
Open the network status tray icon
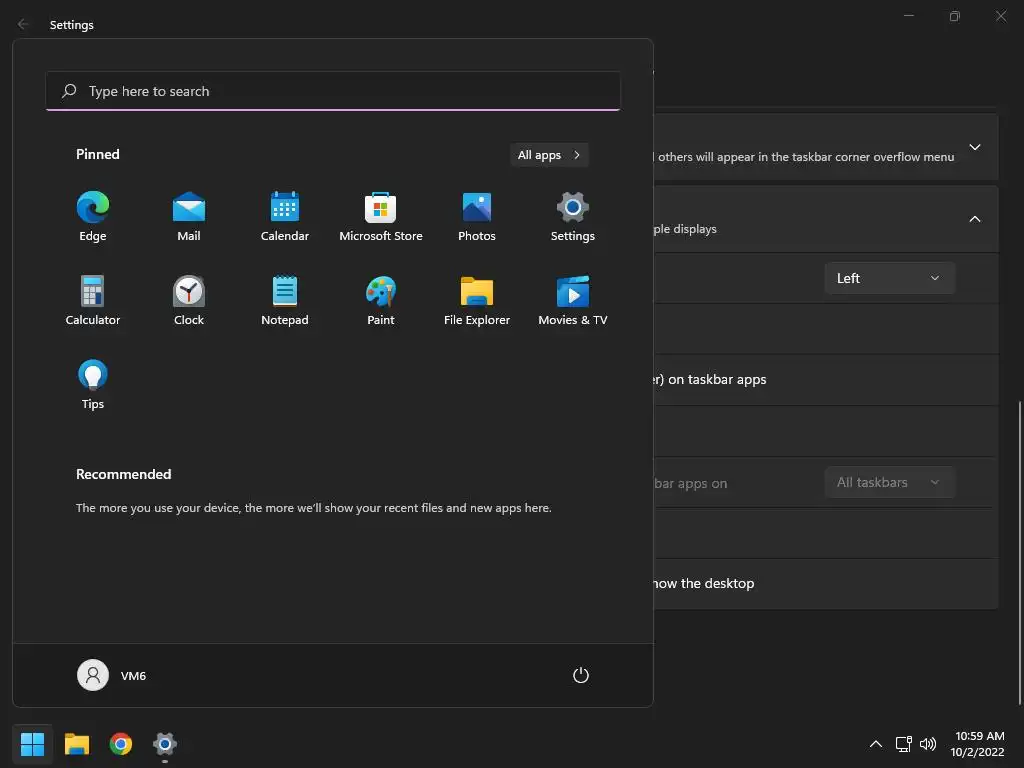point(904,744)
